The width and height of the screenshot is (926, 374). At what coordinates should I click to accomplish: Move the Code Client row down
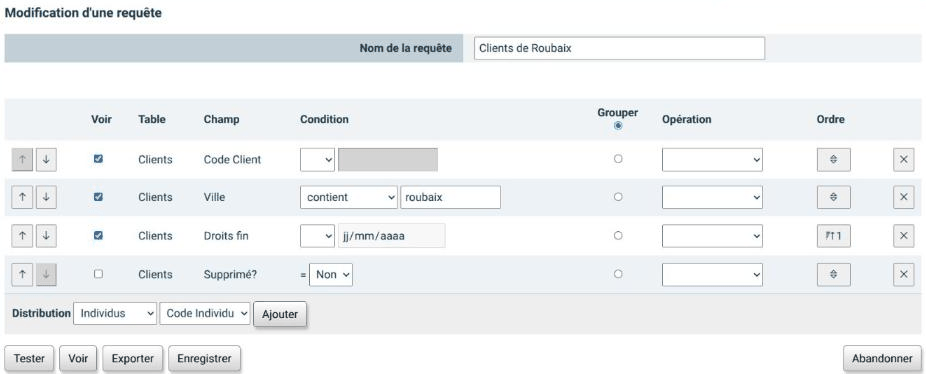(x=46, y=160)
